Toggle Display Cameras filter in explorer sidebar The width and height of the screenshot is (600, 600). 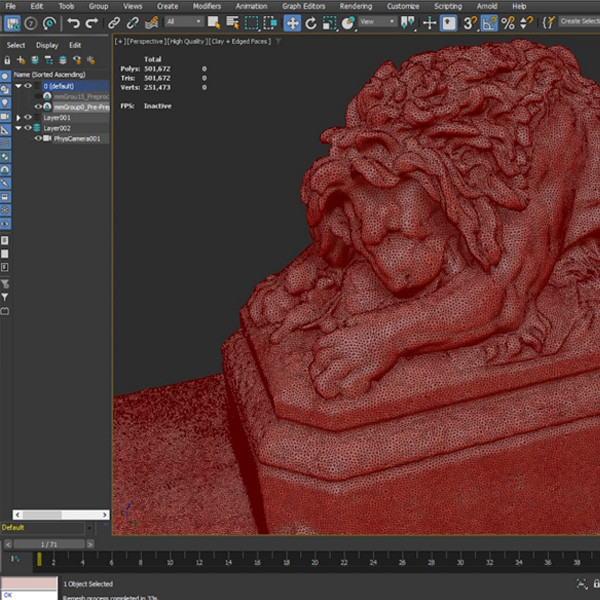click(5, 116)
